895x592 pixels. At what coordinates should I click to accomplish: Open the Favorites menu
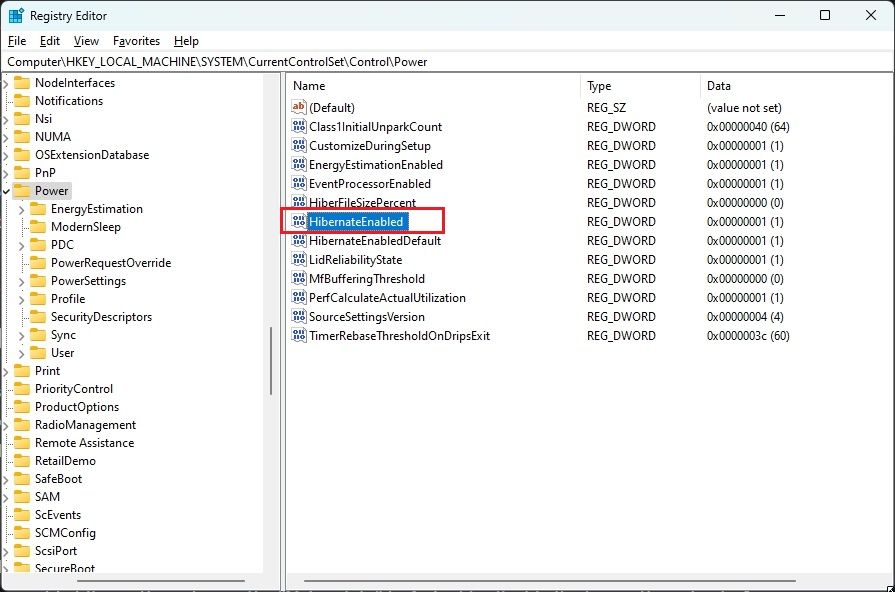pos(136,41)
